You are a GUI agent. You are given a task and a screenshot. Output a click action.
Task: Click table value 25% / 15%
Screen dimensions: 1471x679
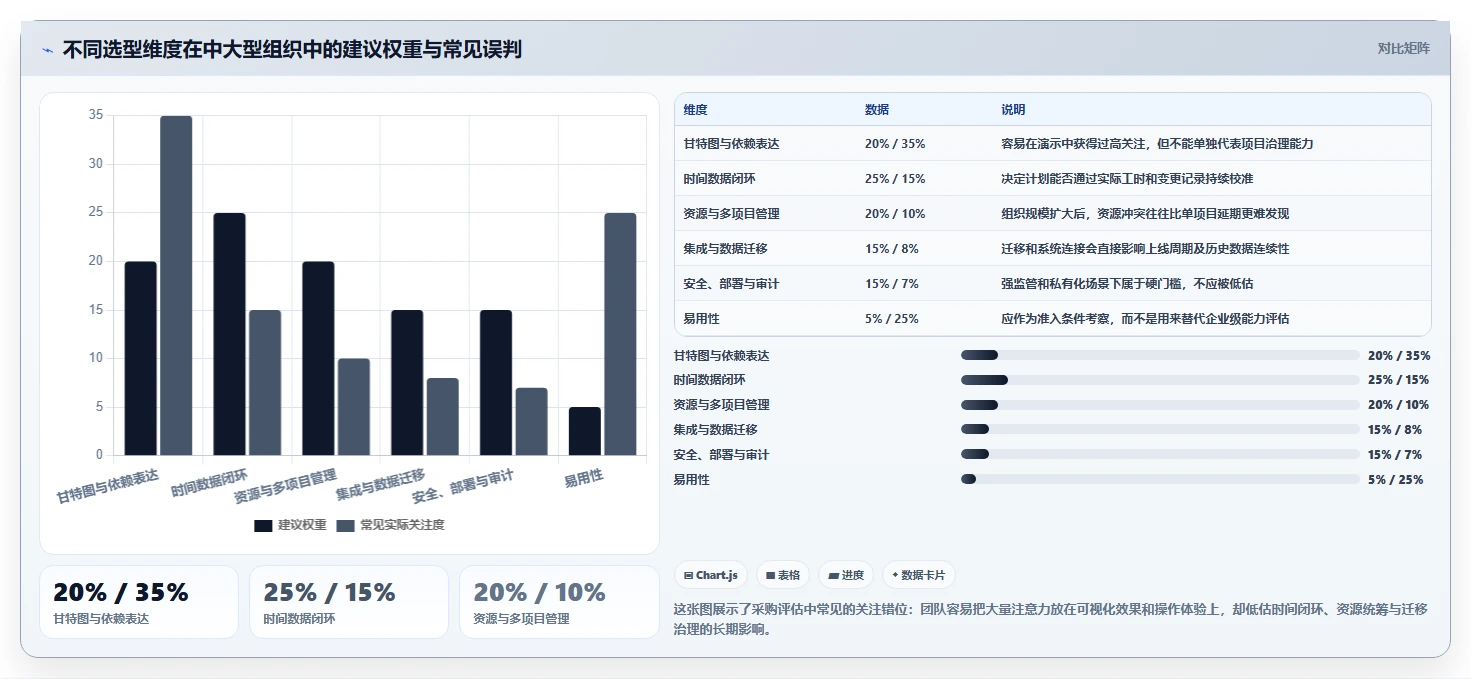pos(895,179)
